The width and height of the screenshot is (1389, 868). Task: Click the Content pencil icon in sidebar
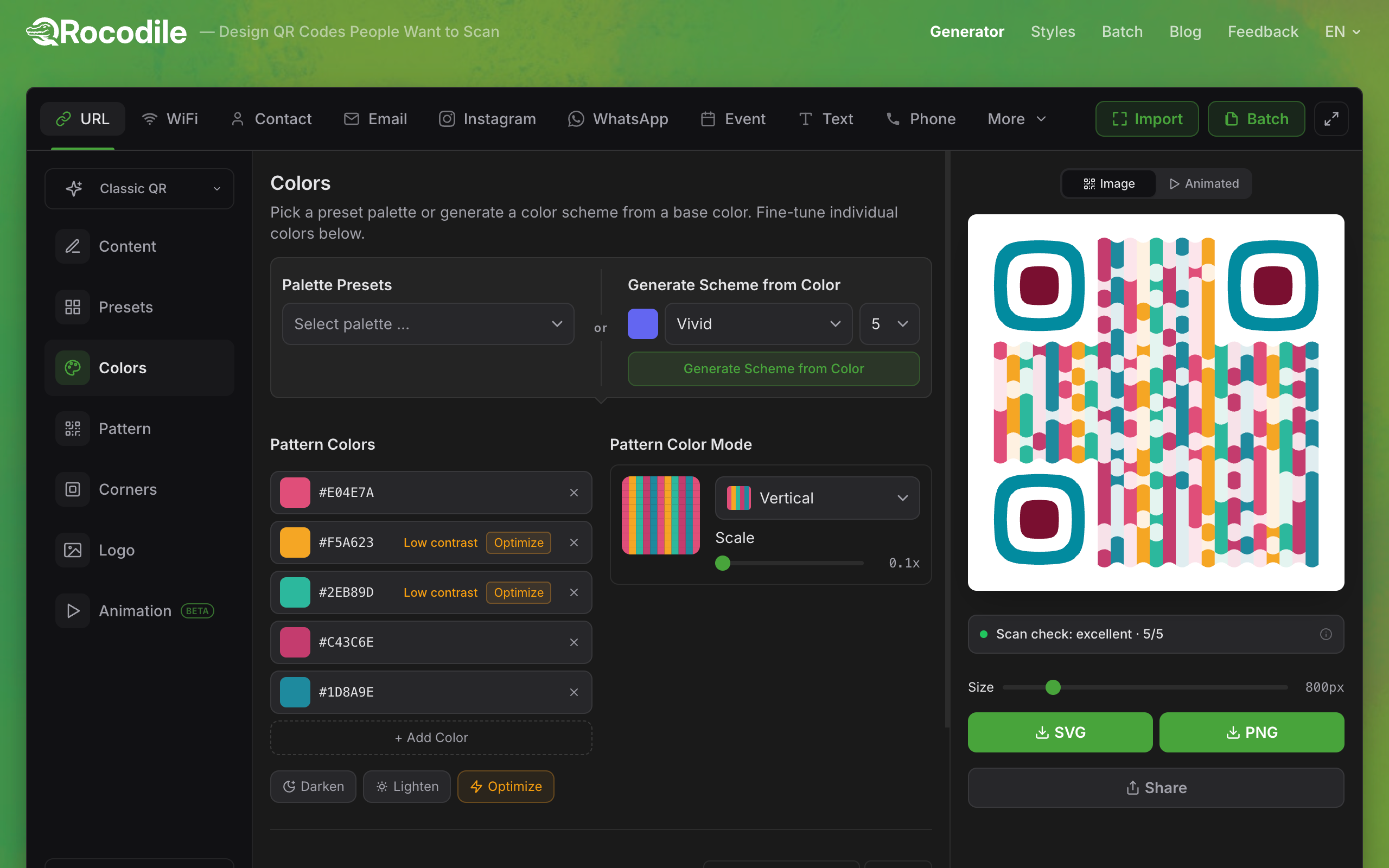pos(72,246)
